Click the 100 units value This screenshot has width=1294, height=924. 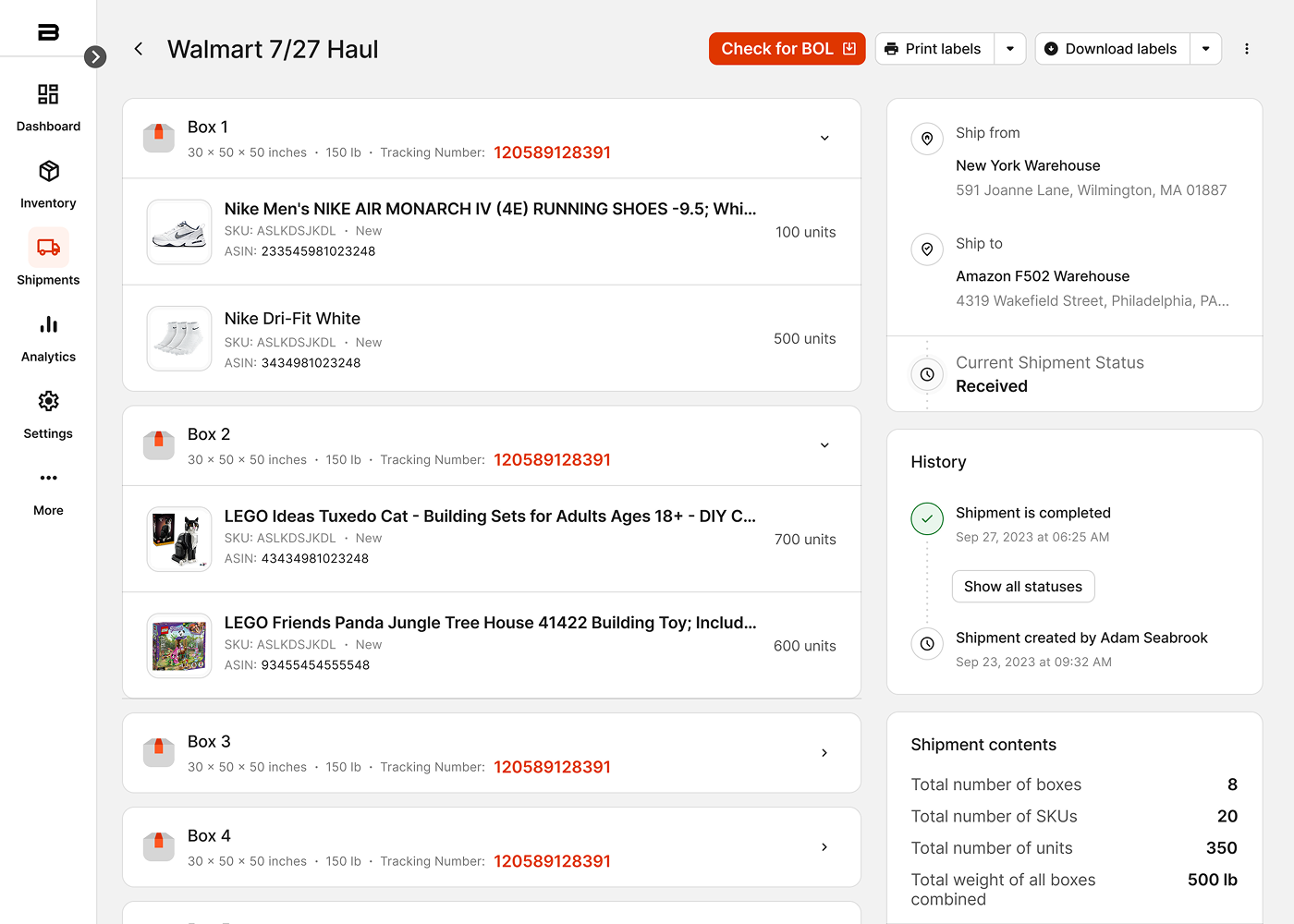[x=805, y=232]
